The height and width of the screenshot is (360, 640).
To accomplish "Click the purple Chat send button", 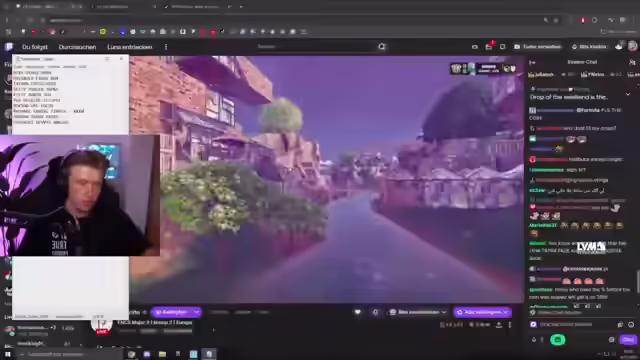I will point(628,340).
